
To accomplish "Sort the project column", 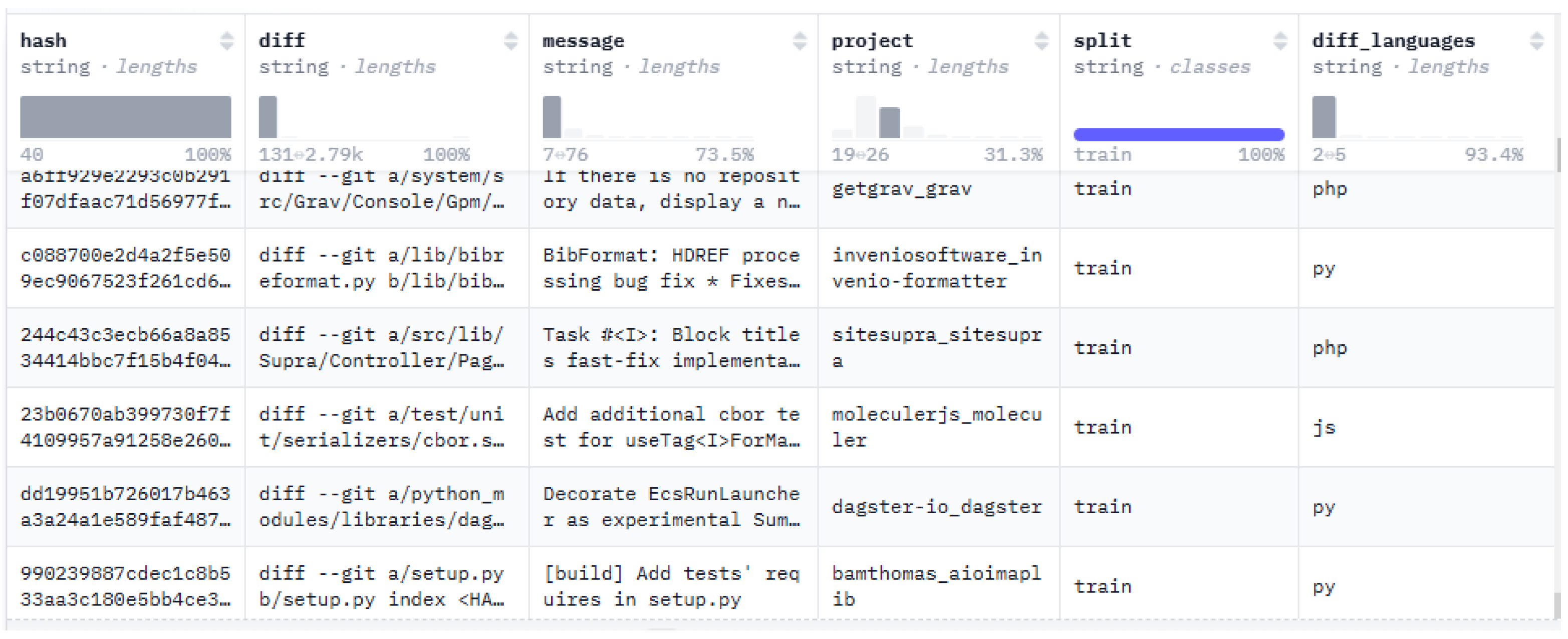I will click(1041, 41).
